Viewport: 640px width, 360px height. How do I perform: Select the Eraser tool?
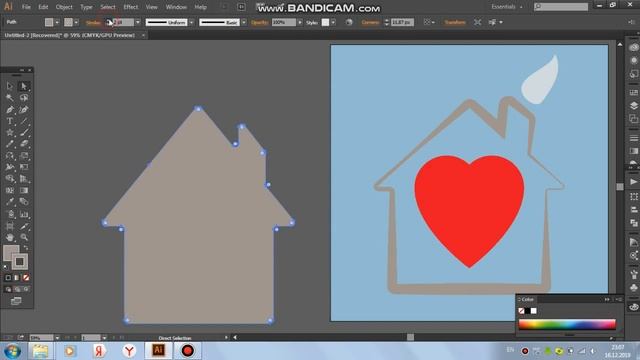pyautogui.click(x=24, y=144)
